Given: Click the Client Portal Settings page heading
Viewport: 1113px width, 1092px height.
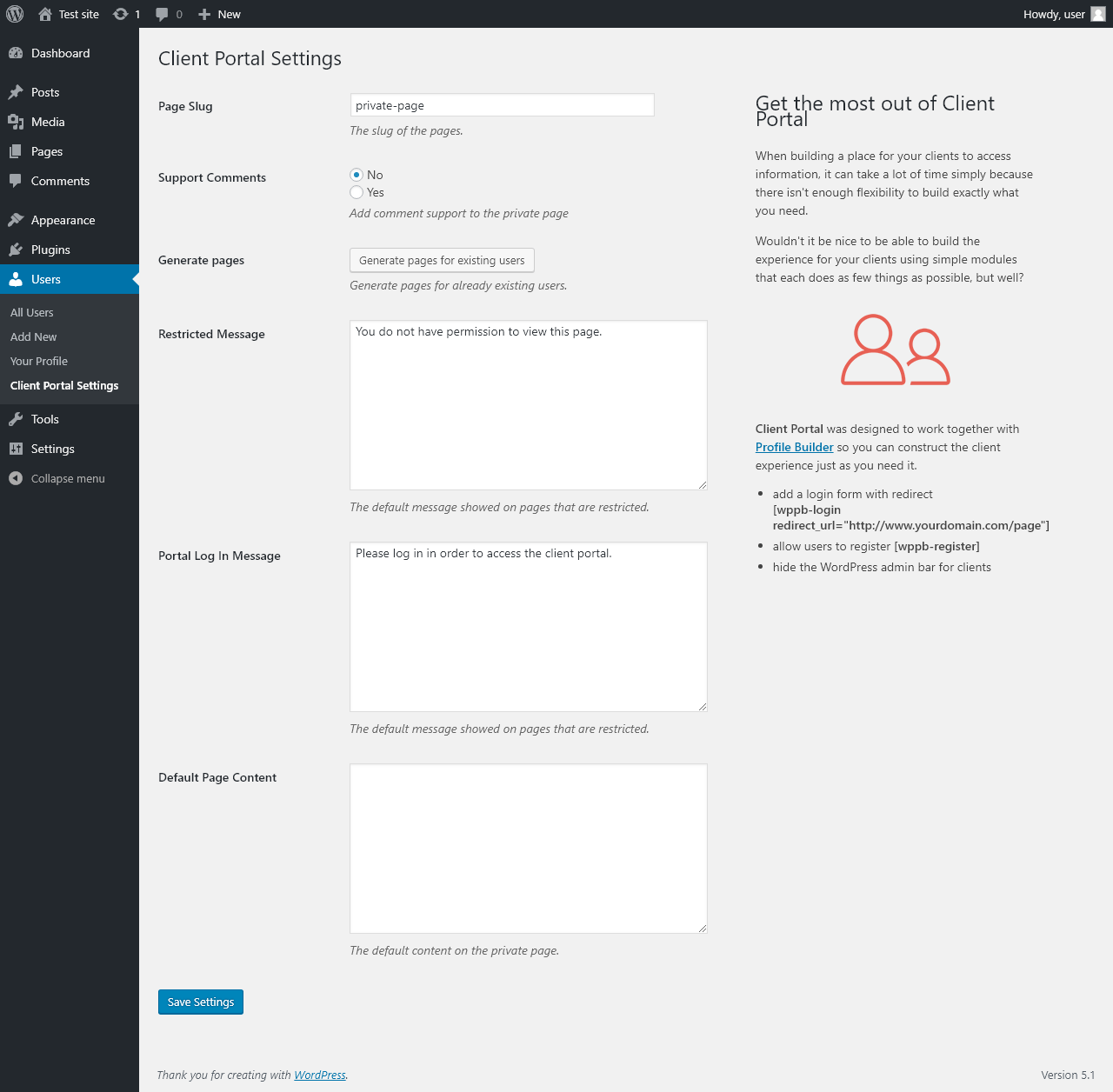Looking at the screenshot, I should (250, 58).
